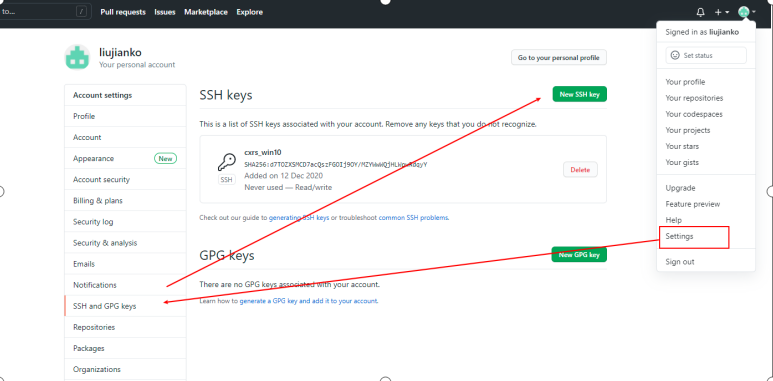Choose Your codespaces from user menu
The image size is (773, 381).
(x=706, y=114)
